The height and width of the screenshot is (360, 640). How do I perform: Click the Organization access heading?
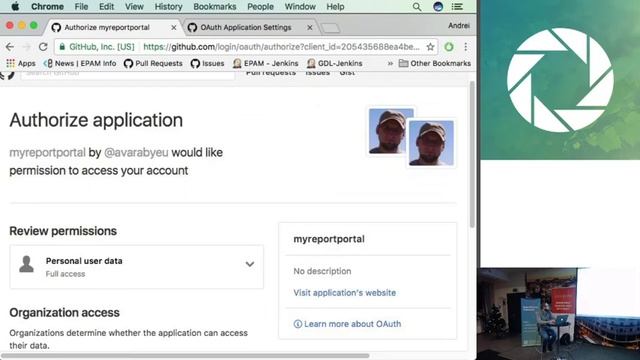coord(64,313)
